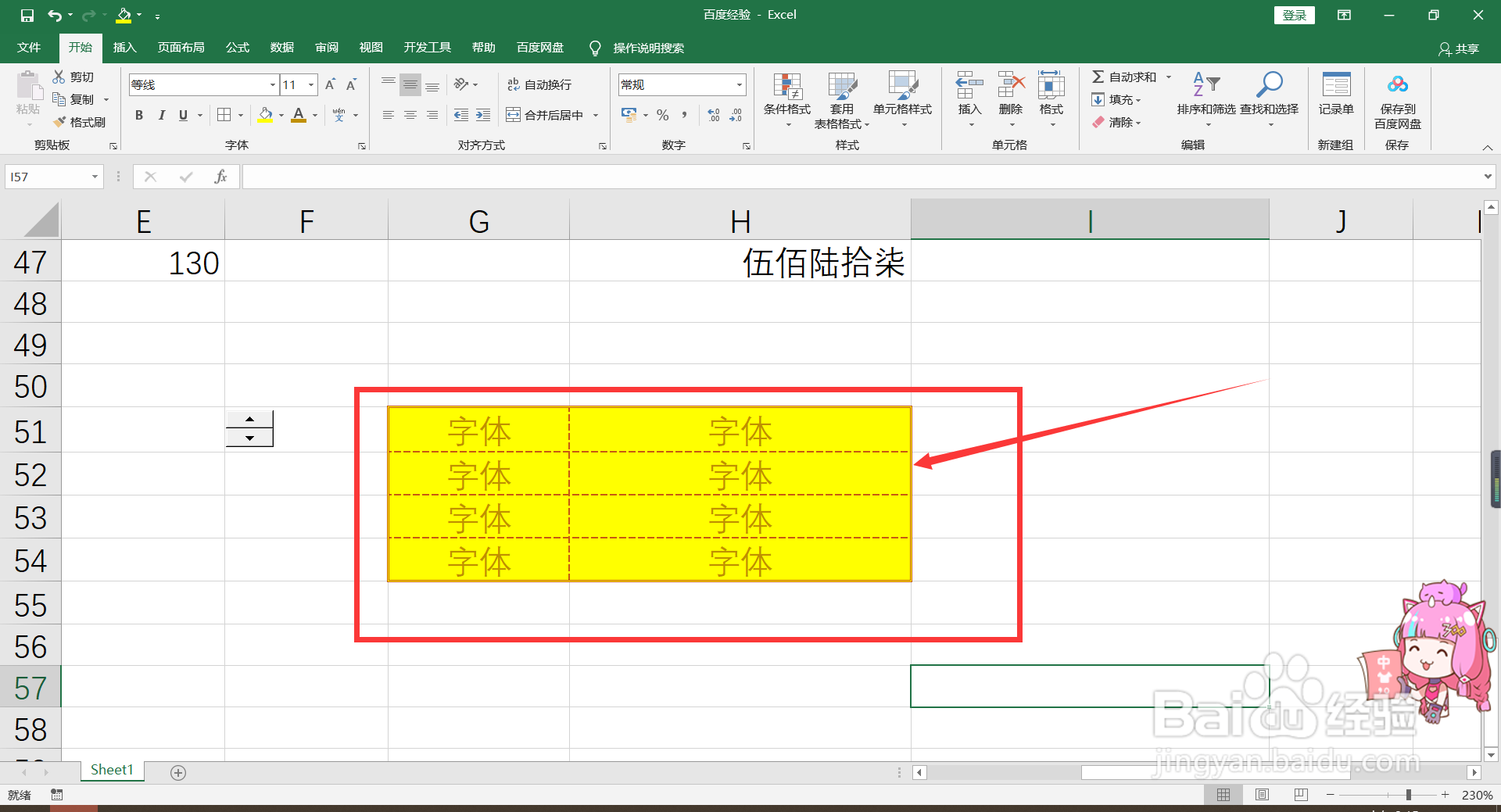Viewport: 1501px width, 812px height.
Task: Open the font name dropdown
Action: (271, 84)
